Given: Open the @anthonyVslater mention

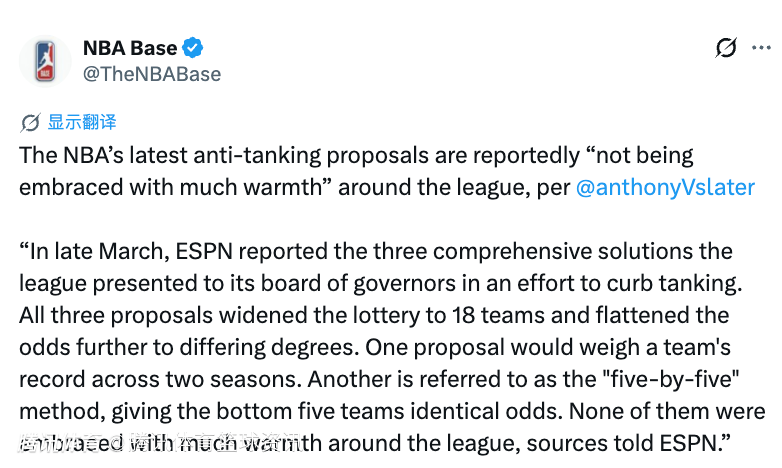Looking at the screenshot, I should tap(665, 187).
